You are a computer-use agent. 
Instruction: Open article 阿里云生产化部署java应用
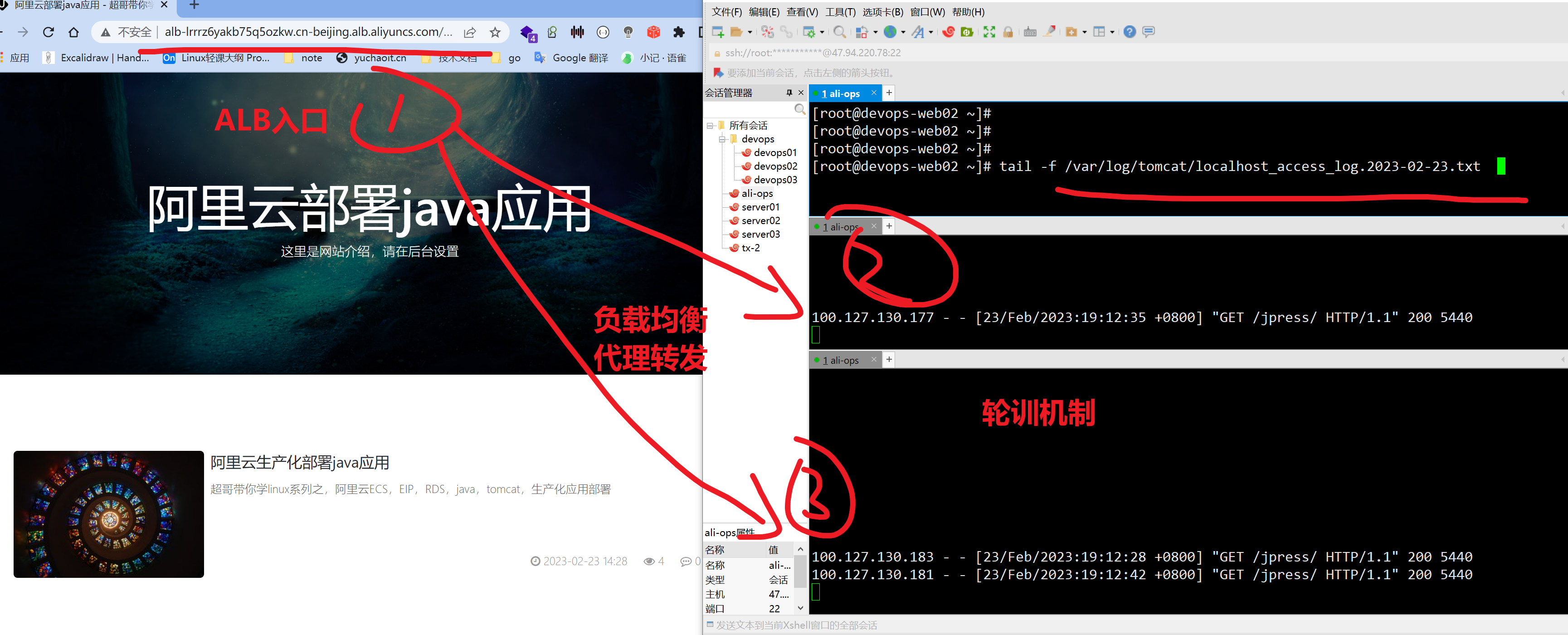[299, 463]
